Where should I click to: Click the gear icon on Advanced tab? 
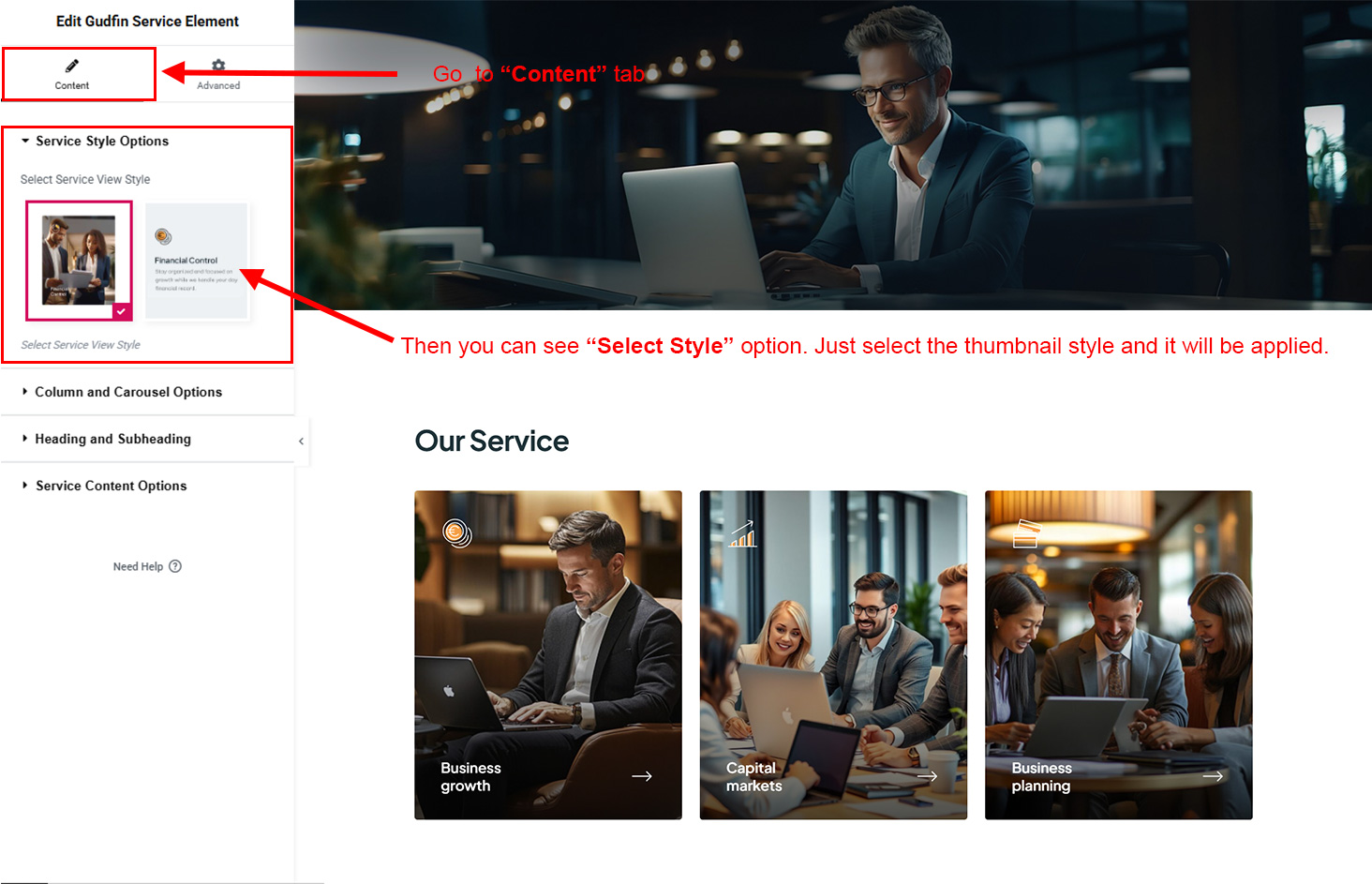(x=218, y=66)
